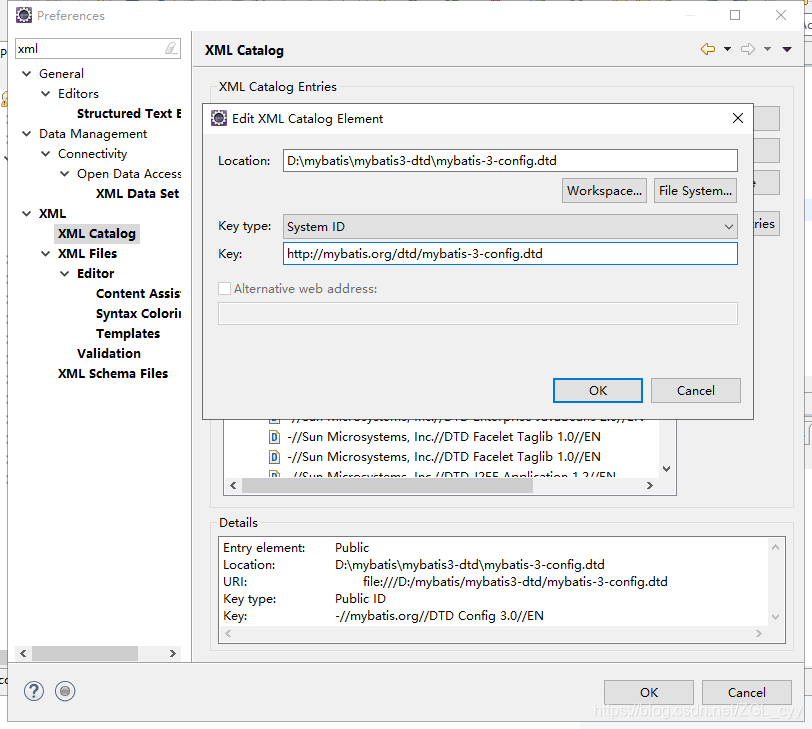Select XML Catalog in the tree

[x=97, y=234]
